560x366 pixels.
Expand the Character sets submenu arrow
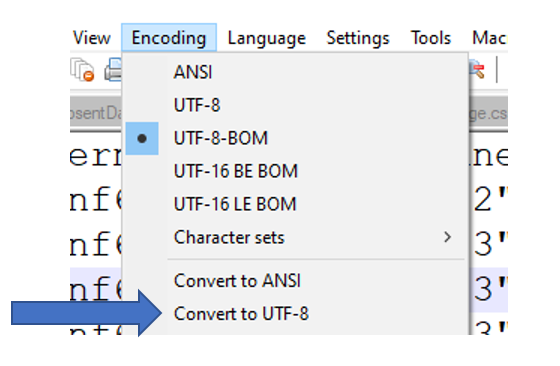tap(447, 237)
